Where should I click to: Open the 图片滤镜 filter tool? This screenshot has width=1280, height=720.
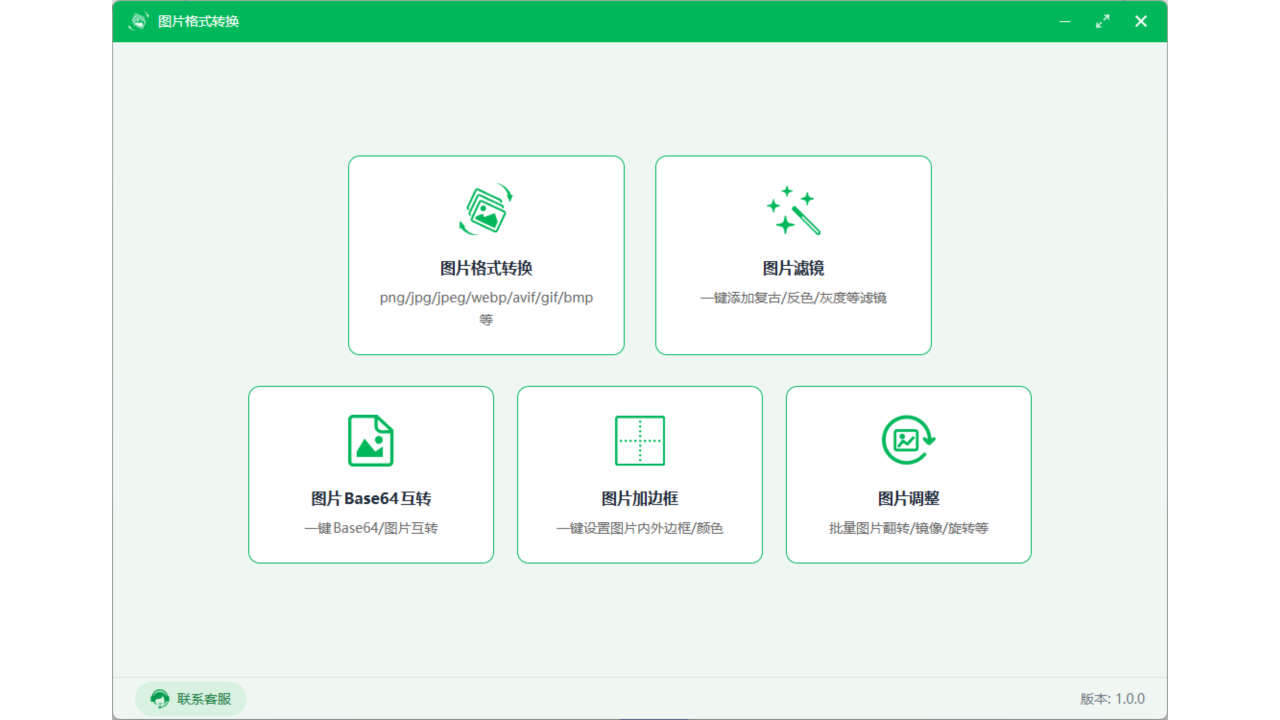tap(793, 255)
